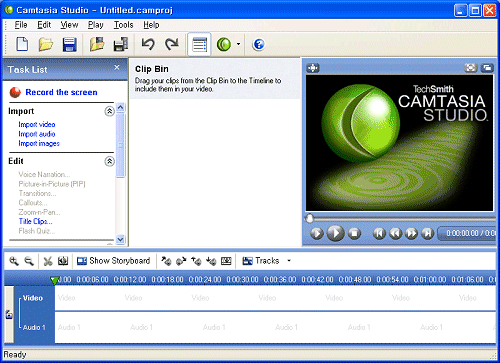
Task: Collapse the Edit section chevron
Action: pos(109,161)
